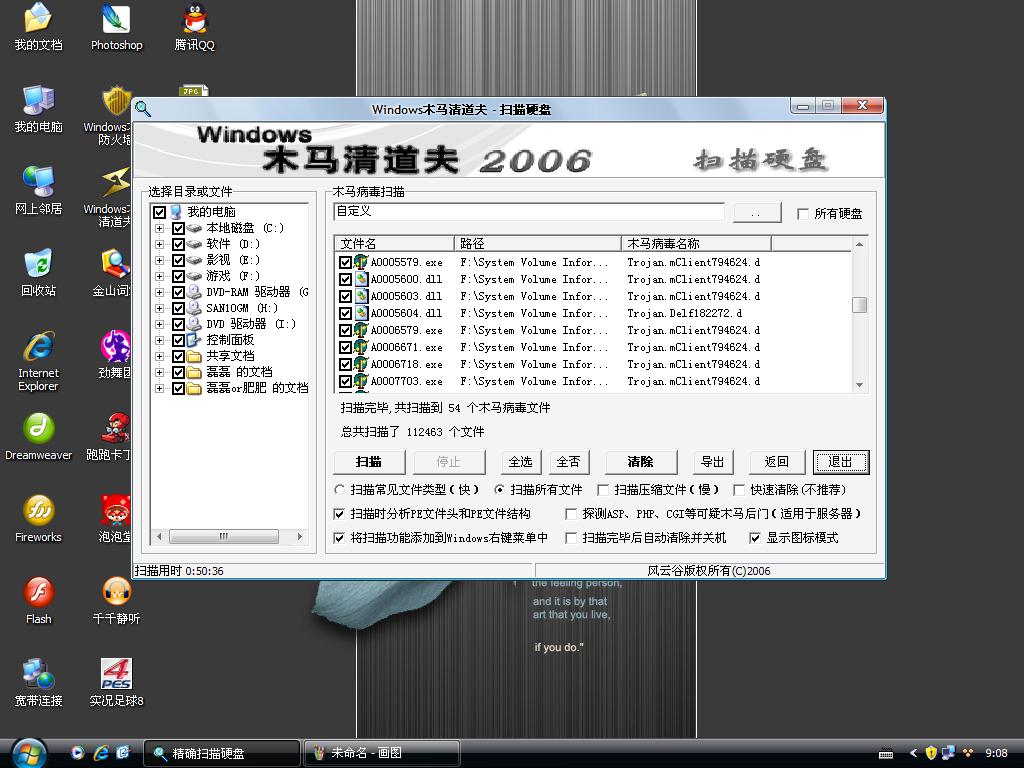This screenshot has width=1024, height=768.
Task: Expand 软件 (D:) tree node
Action: 159,244
